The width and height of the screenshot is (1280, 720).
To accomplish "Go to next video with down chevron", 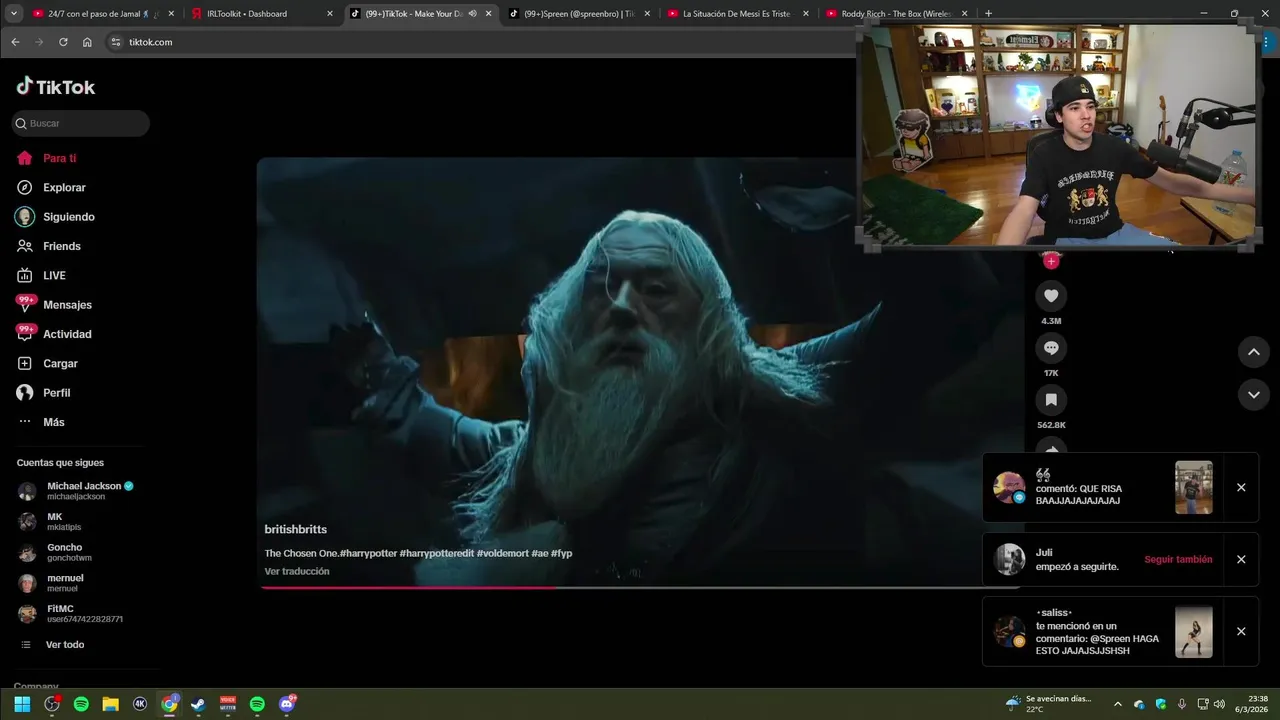I will [x=1253, y=395].
